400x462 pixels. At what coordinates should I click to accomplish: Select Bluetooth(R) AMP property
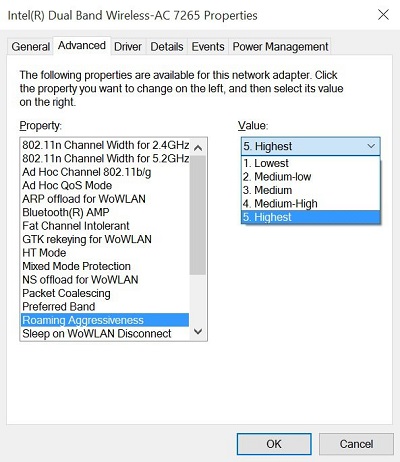pyautogui.click(x=105, y=212)
